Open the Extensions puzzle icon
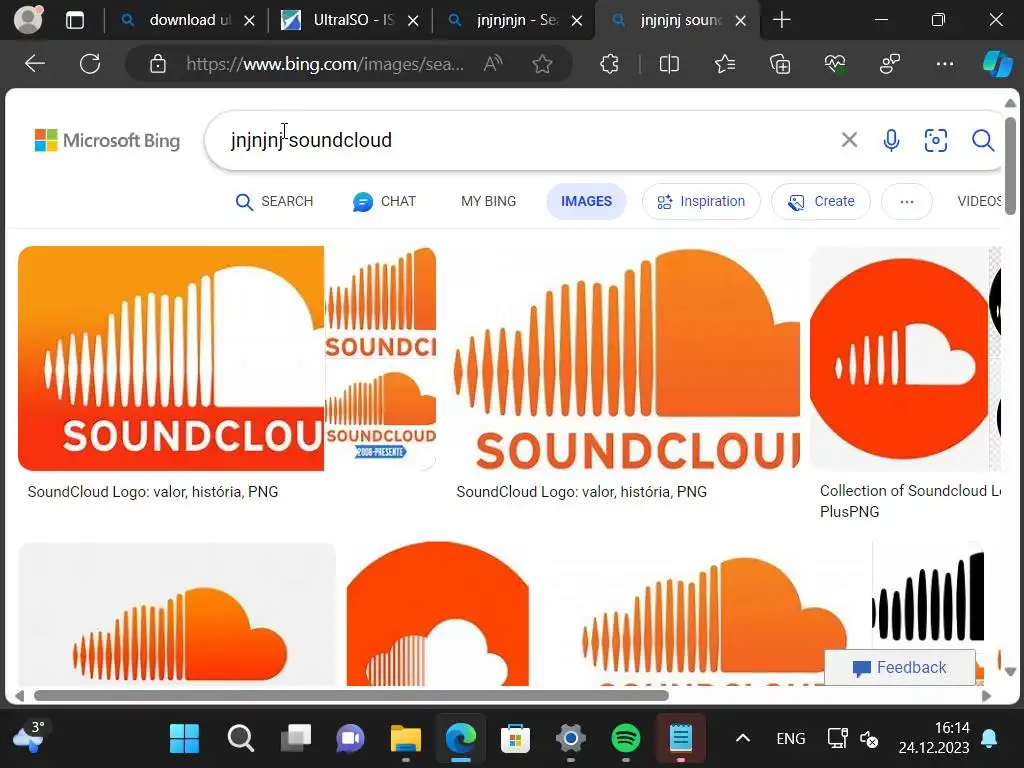Viewport: 1024px width, 768px height. (609, 64)
